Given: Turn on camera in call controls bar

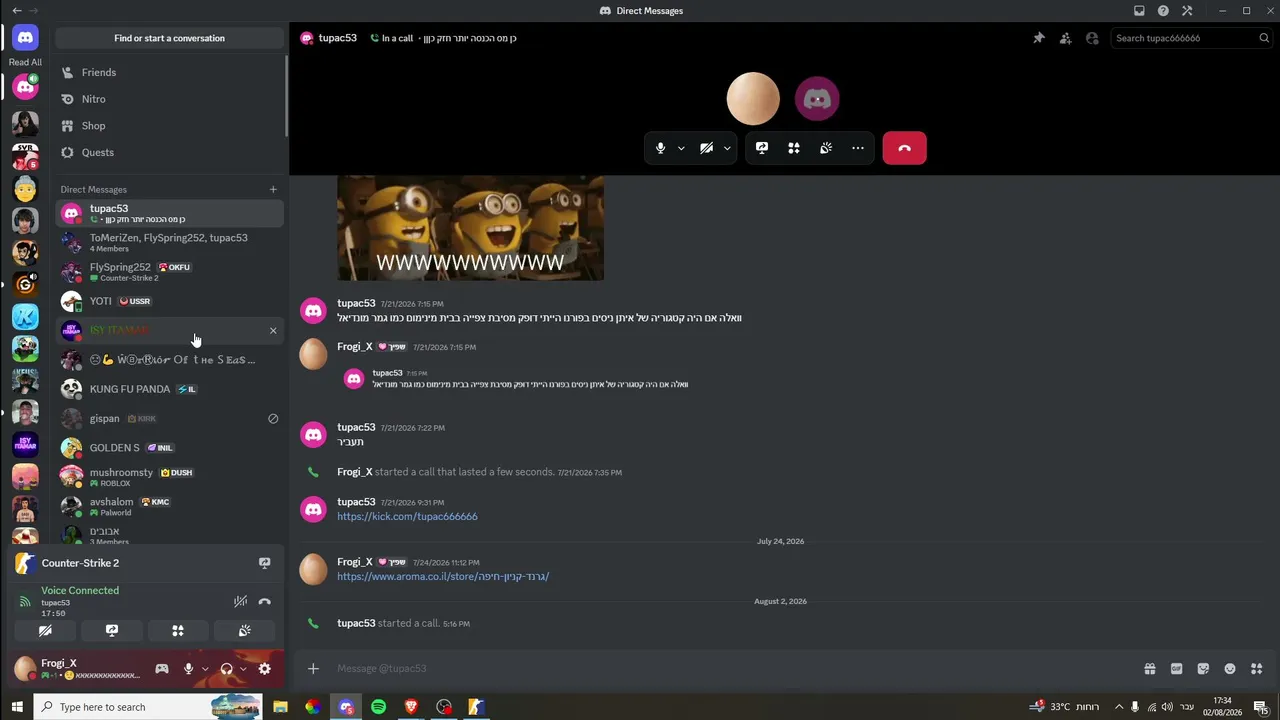Looking at the screenshot, I should 706,148.
